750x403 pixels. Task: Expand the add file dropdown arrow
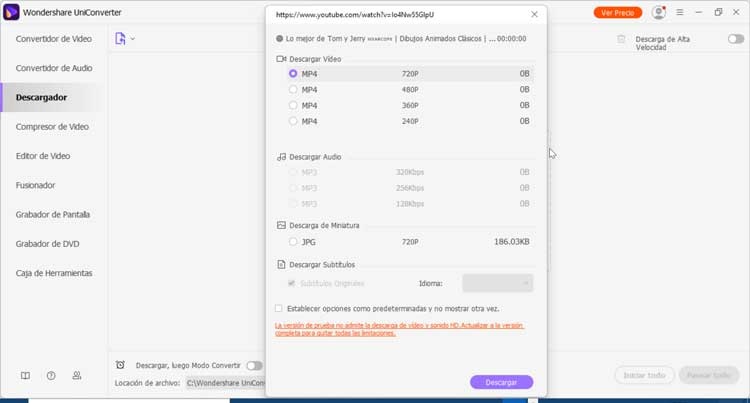pos(132,39)
